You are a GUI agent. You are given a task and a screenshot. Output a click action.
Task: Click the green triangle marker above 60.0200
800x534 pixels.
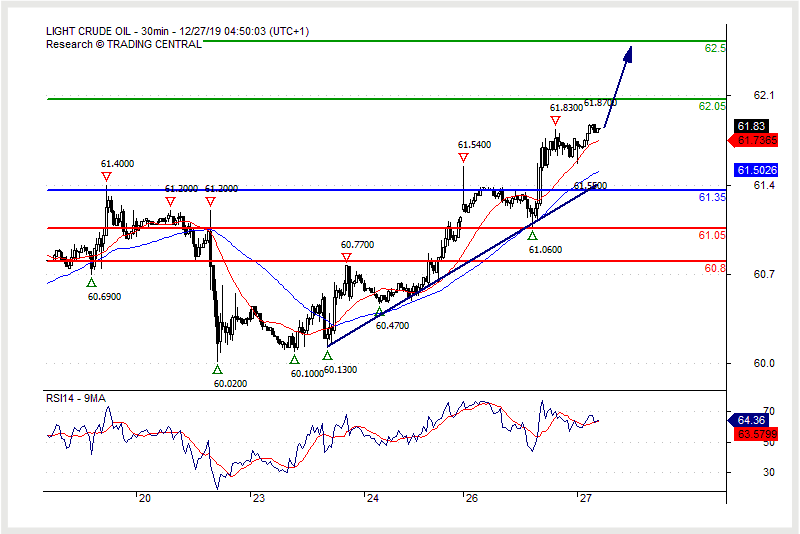[217, 369]
